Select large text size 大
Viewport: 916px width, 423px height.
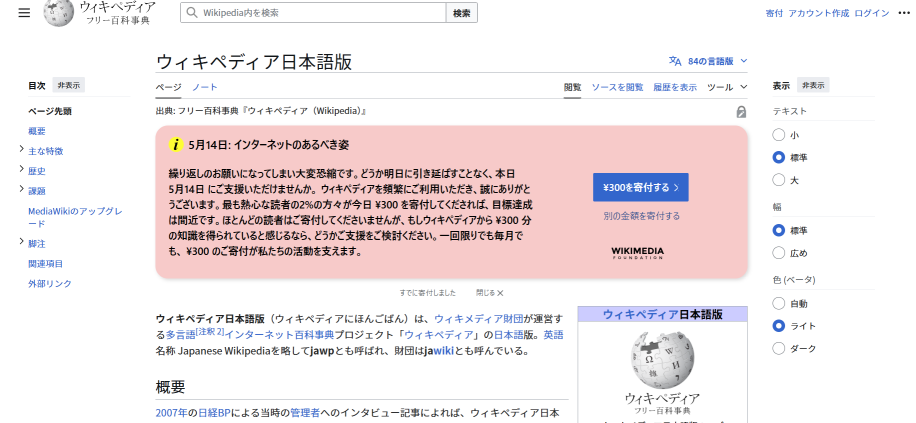(778, 180)
